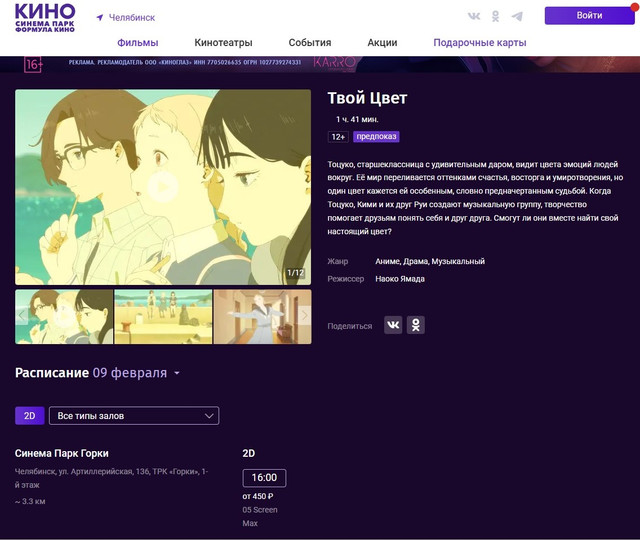
Task: Expand the 09 февраля schedule date selector
Action: 136,373
